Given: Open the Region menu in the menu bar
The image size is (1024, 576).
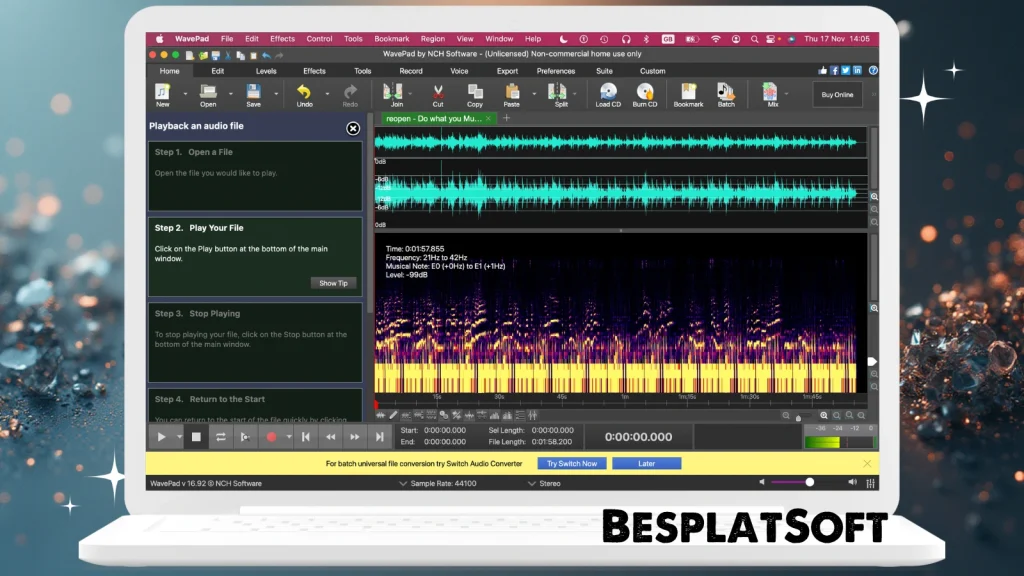Looking at the screenshot, I should coord(432,39).
